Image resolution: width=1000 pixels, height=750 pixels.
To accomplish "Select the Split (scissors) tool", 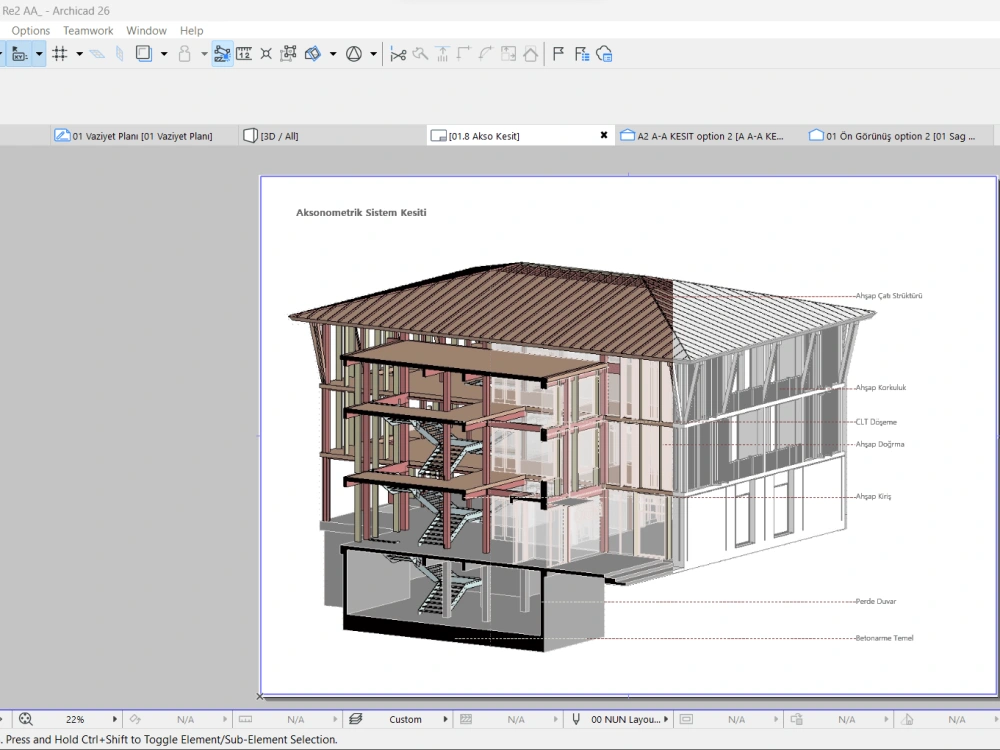I will pyautogui.click(x=398, y=53).
